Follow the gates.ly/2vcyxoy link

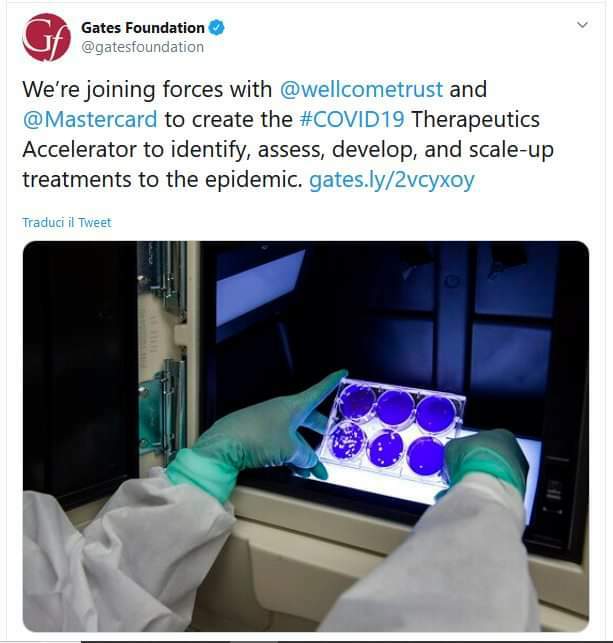pyautogui.click(x=392, y=180)
